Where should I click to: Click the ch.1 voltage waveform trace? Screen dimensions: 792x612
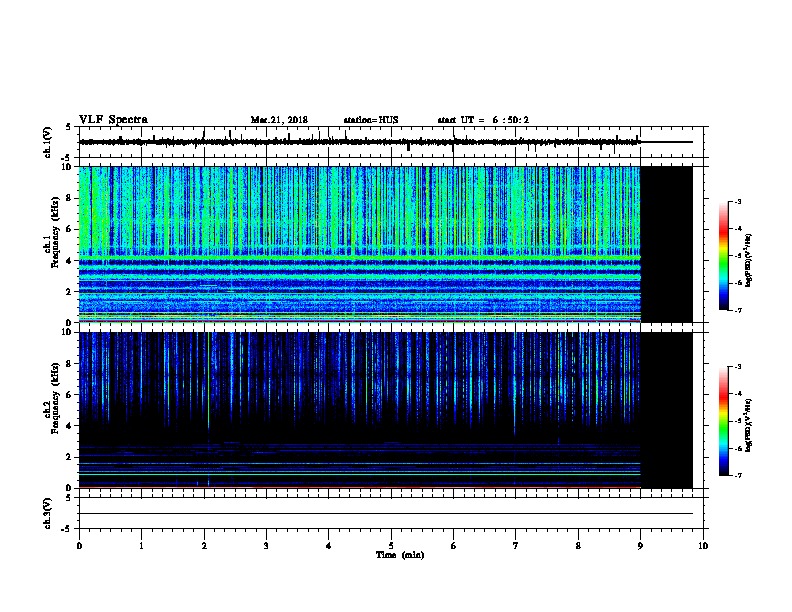point(360,142)
